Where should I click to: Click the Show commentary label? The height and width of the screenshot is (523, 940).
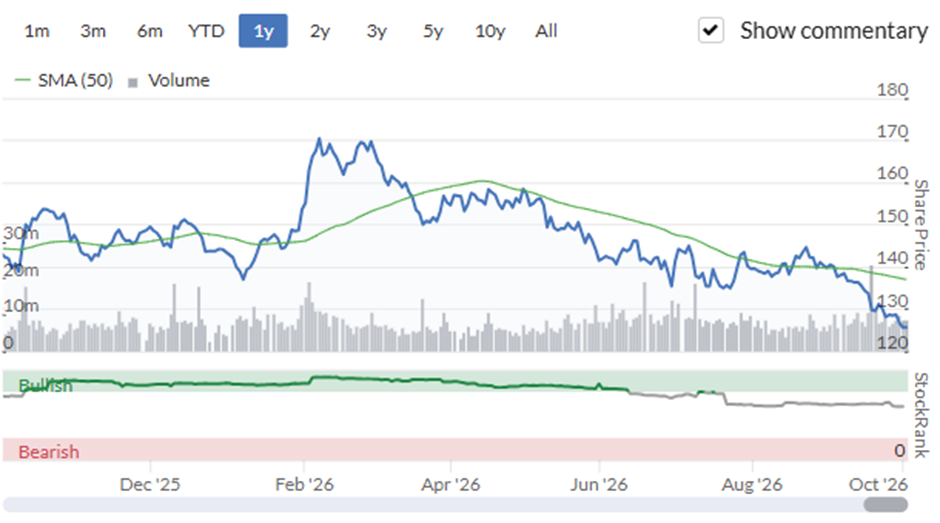pyautogui.click(x=834, y=31)
